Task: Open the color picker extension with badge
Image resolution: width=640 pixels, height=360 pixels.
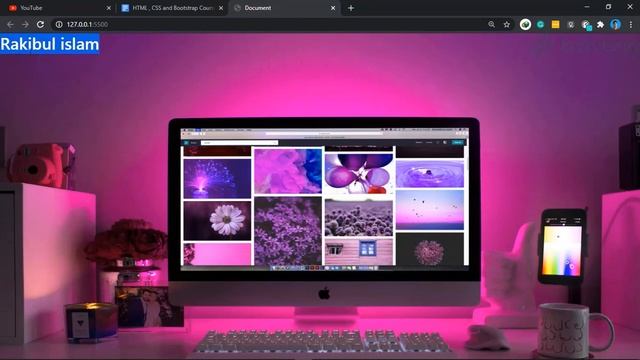Action: point(586,25)
